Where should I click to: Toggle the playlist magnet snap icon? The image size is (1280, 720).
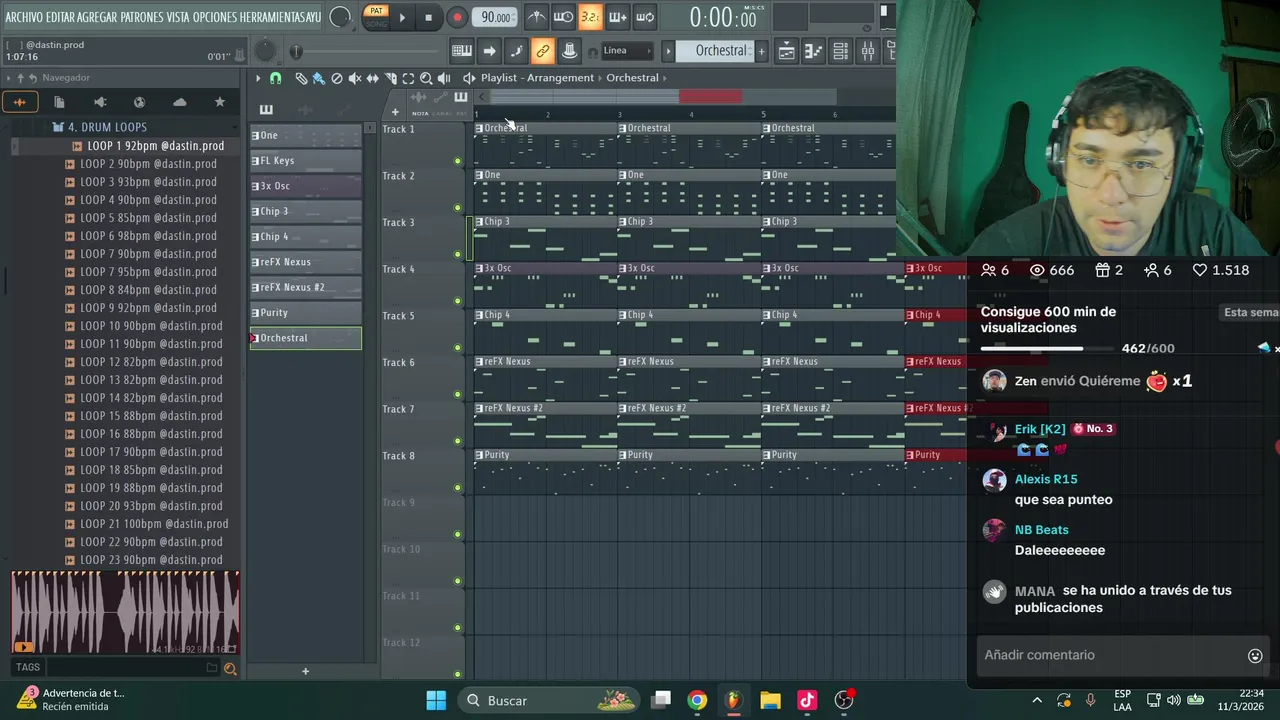pyautogui.click(x=276, y=78)
